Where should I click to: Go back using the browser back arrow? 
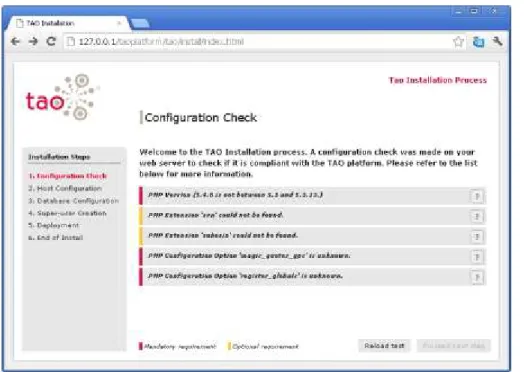tap(15, 41)
